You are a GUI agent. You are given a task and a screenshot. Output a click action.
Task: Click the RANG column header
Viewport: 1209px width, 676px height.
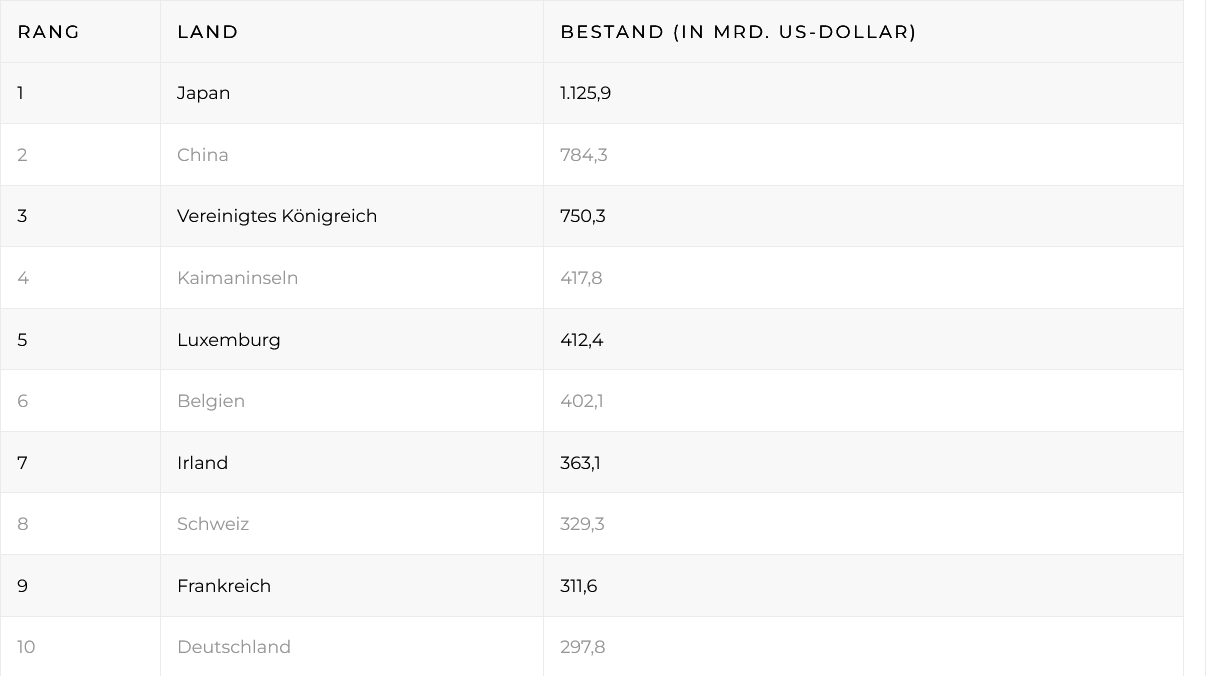pos(49,32)
